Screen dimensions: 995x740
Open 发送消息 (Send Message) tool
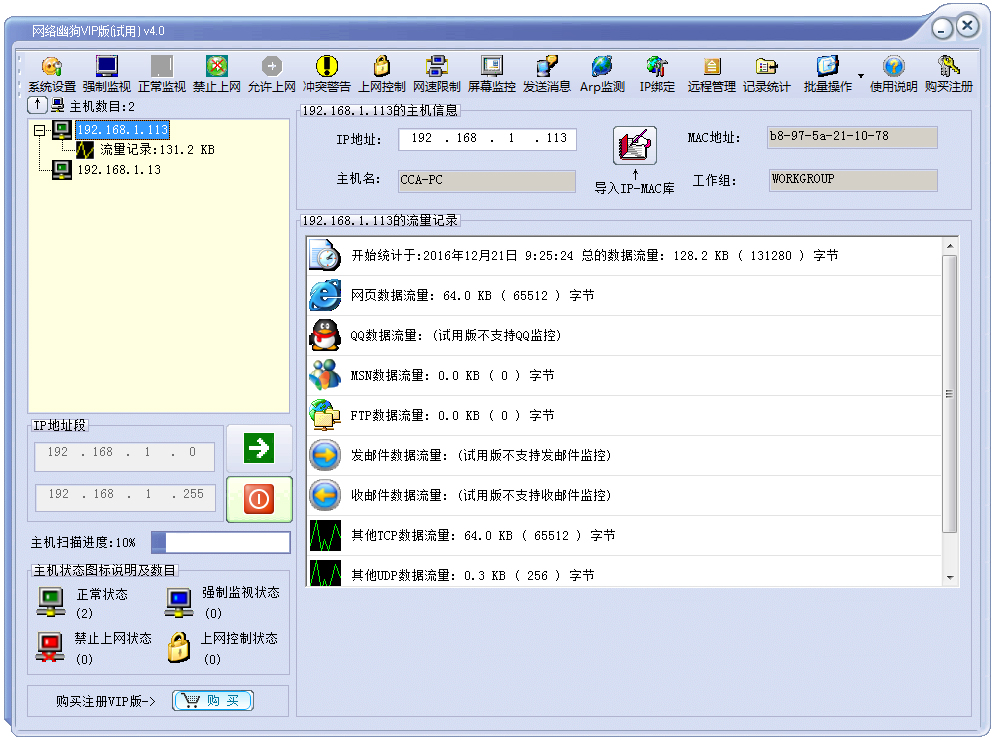(x=546, y=72)
